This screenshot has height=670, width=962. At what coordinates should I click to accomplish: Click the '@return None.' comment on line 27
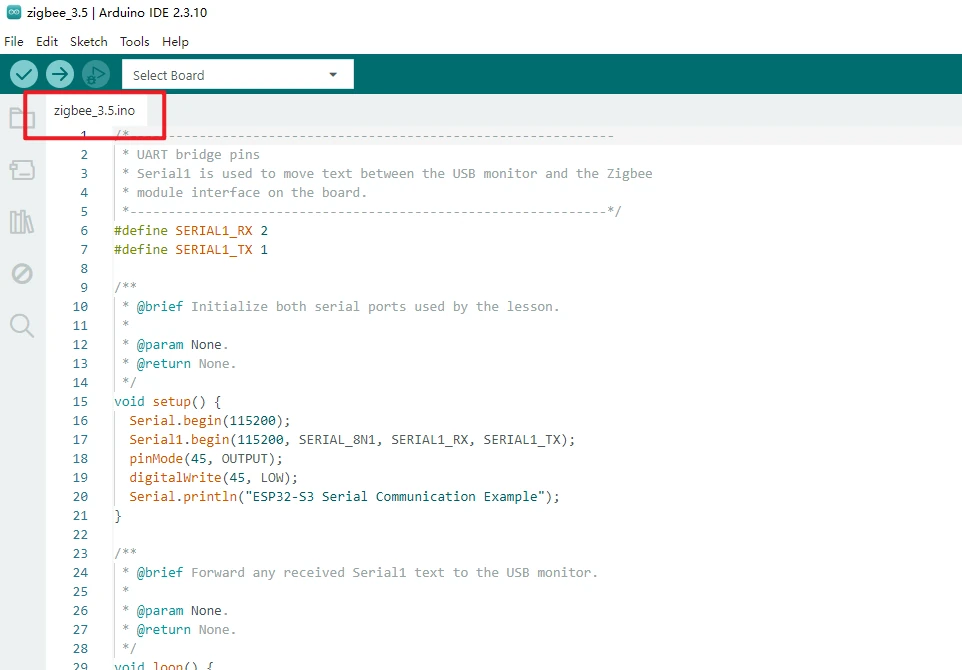(x=186, y=630)
